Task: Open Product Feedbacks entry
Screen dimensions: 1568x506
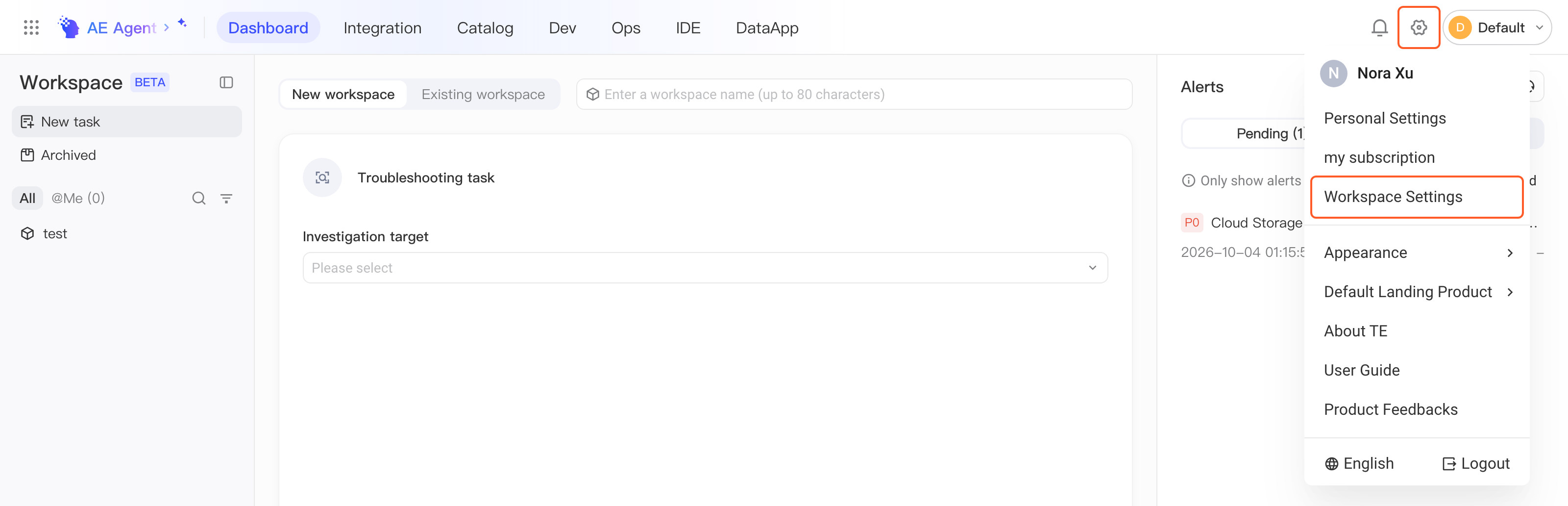Action: [1417, 409]
